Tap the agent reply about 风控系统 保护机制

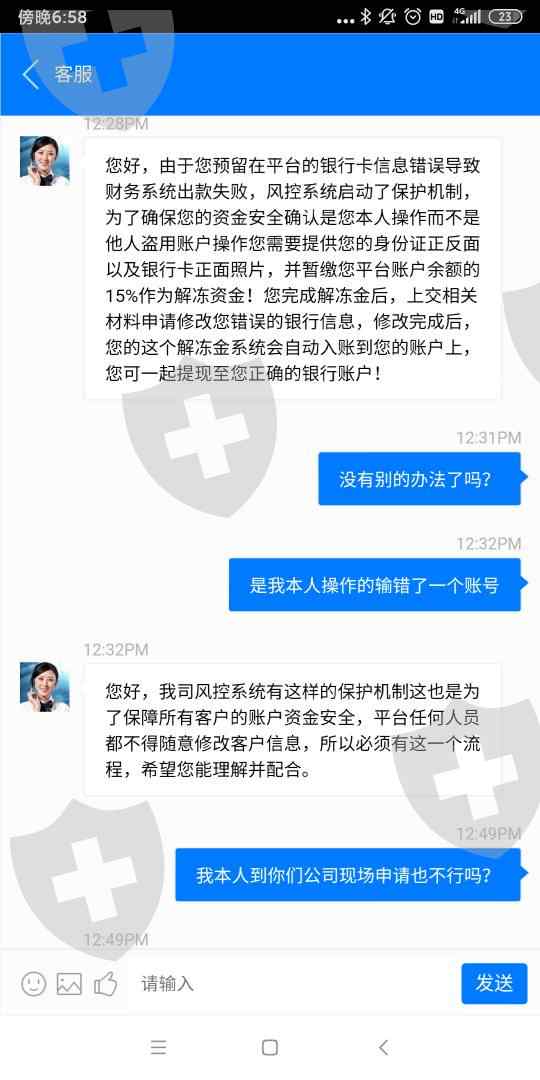point(293,730)
